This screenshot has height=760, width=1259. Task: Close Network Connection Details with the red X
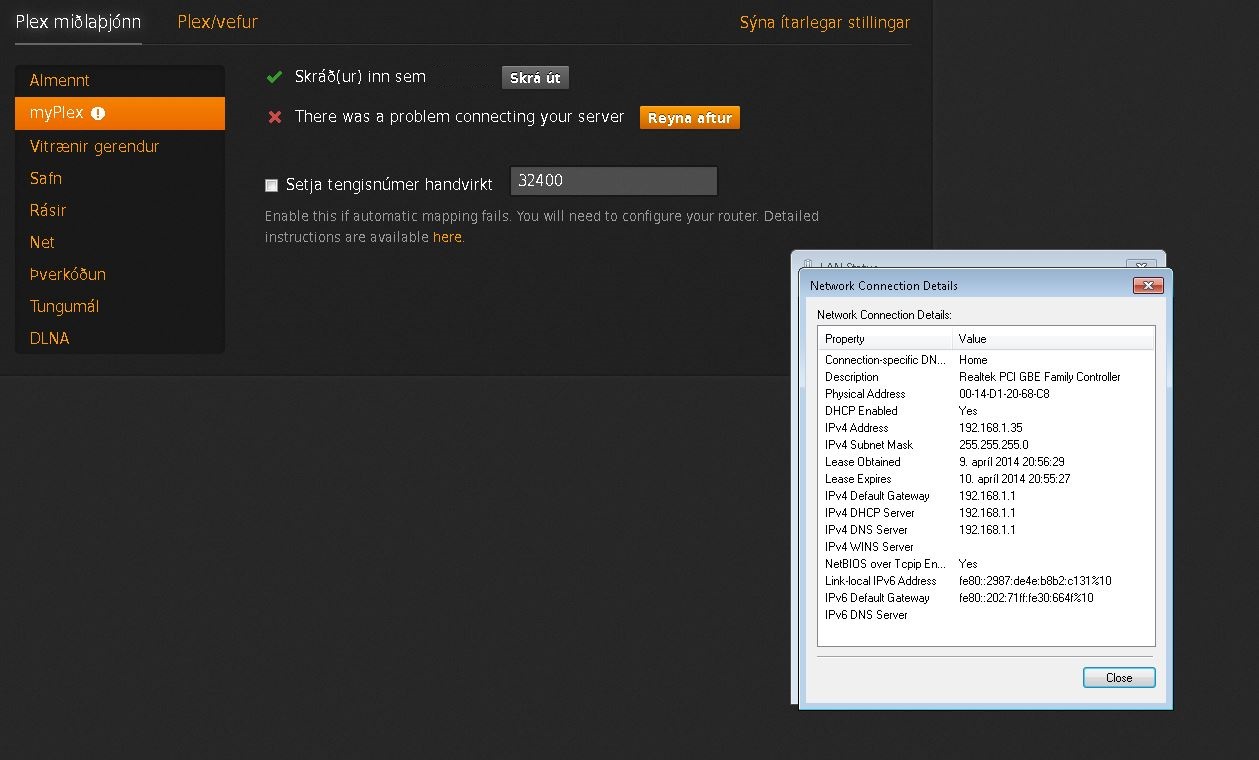(x=1147, y=286)
